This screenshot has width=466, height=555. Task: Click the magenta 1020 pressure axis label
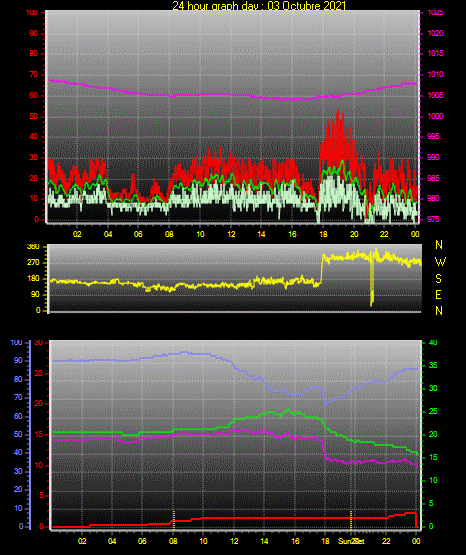(x=435, y=33)
